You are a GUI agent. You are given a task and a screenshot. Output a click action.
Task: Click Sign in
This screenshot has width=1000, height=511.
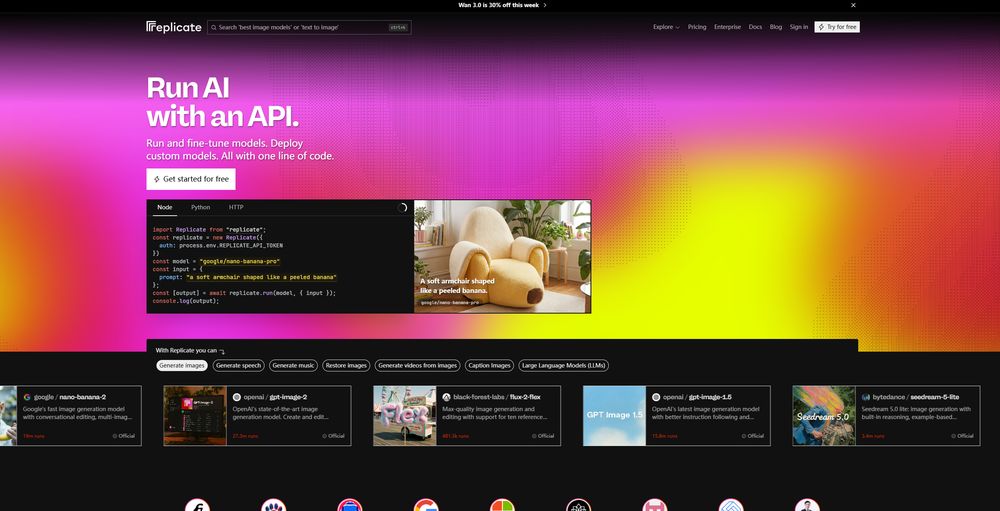click(x=798, y=27)
